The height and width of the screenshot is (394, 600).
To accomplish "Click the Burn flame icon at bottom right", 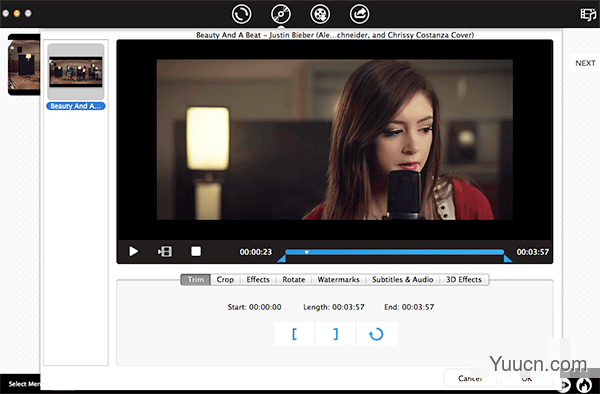I will click(584, 385).
